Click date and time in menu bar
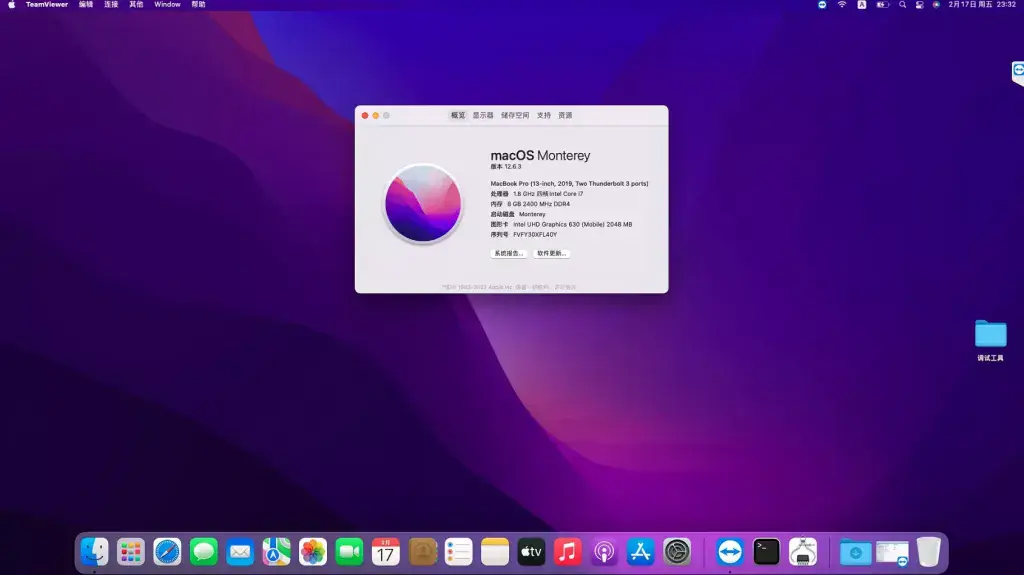Screen dimensions: 1024x575 982,5
